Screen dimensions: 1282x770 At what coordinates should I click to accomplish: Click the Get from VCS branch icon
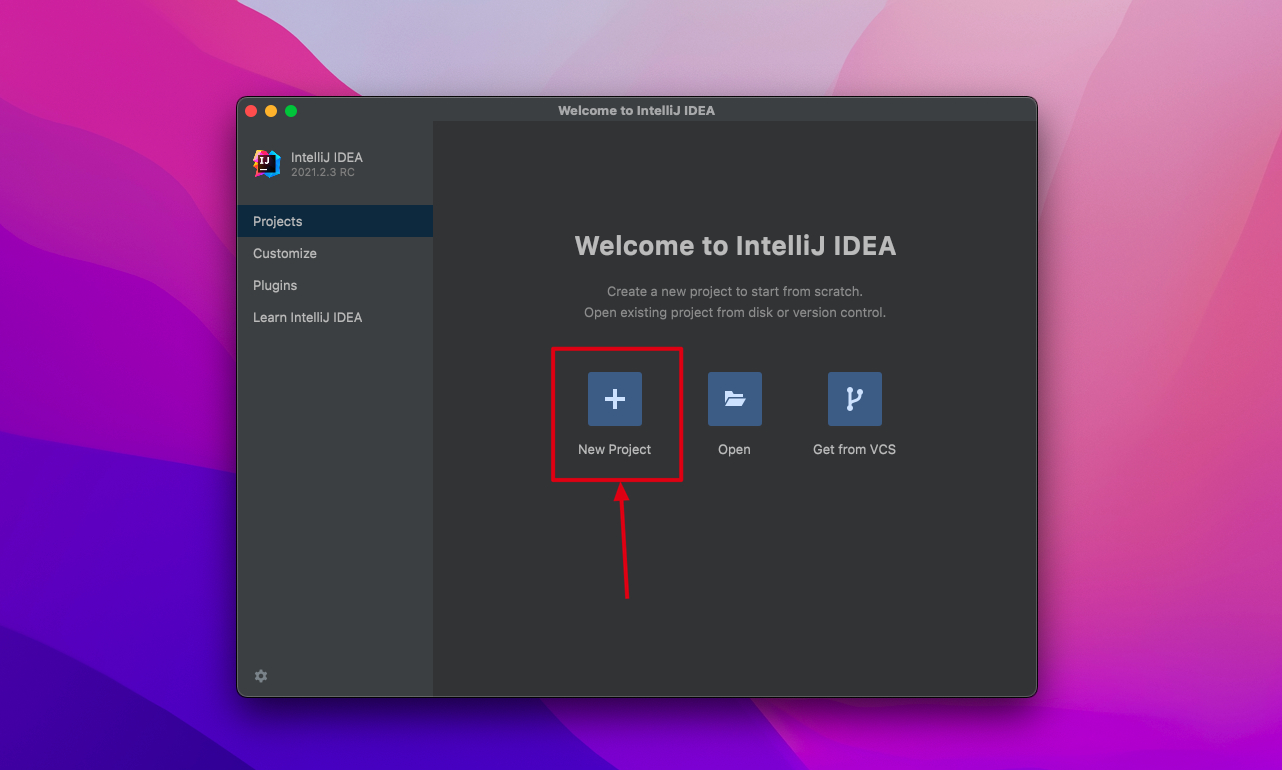tap(855, 399)
